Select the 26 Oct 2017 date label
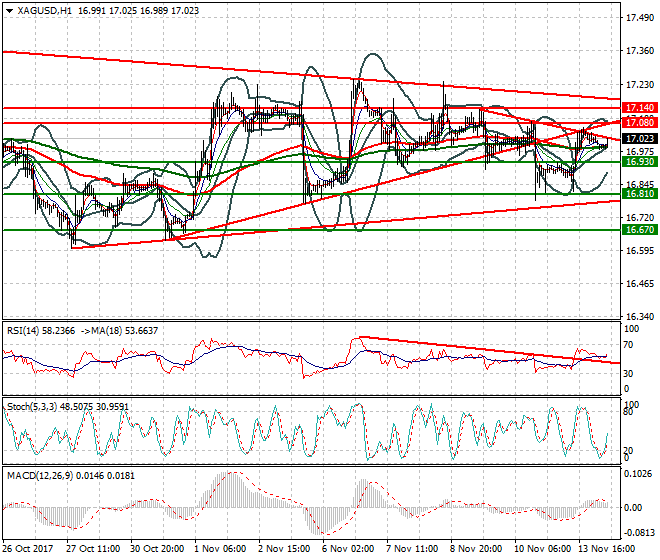660x560 pixels. point(28,549)
